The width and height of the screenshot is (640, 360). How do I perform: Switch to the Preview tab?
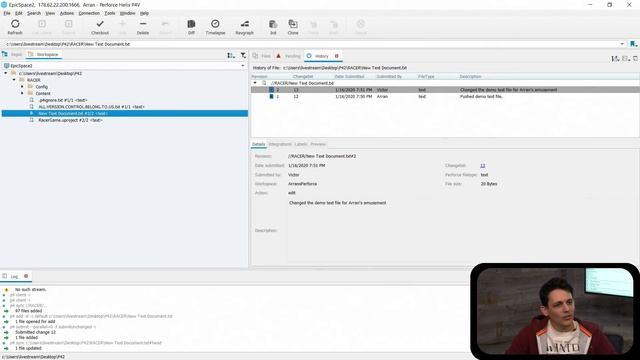point(318,144)
